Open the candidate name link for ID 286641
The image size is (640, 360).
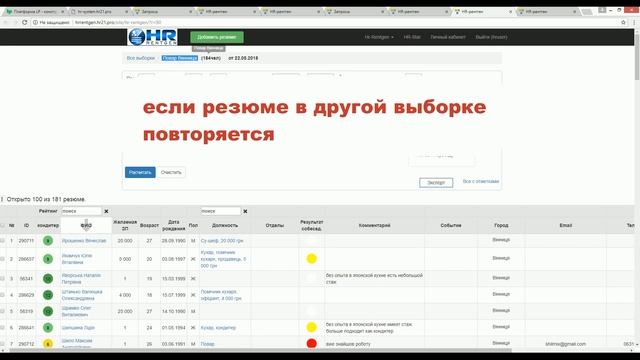click(x=78, y=328)
